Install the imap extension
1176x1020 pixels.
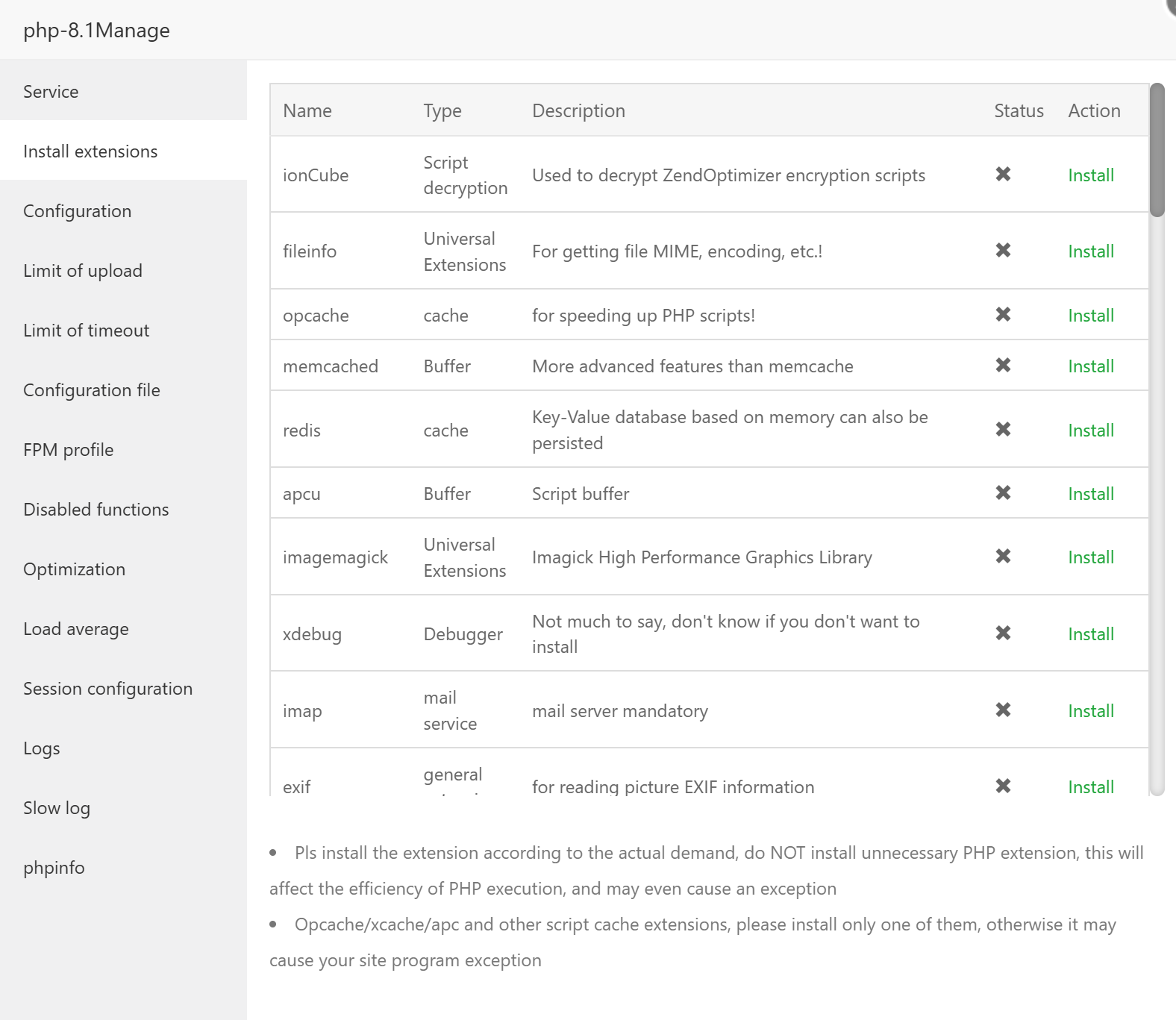point(1090,711)
